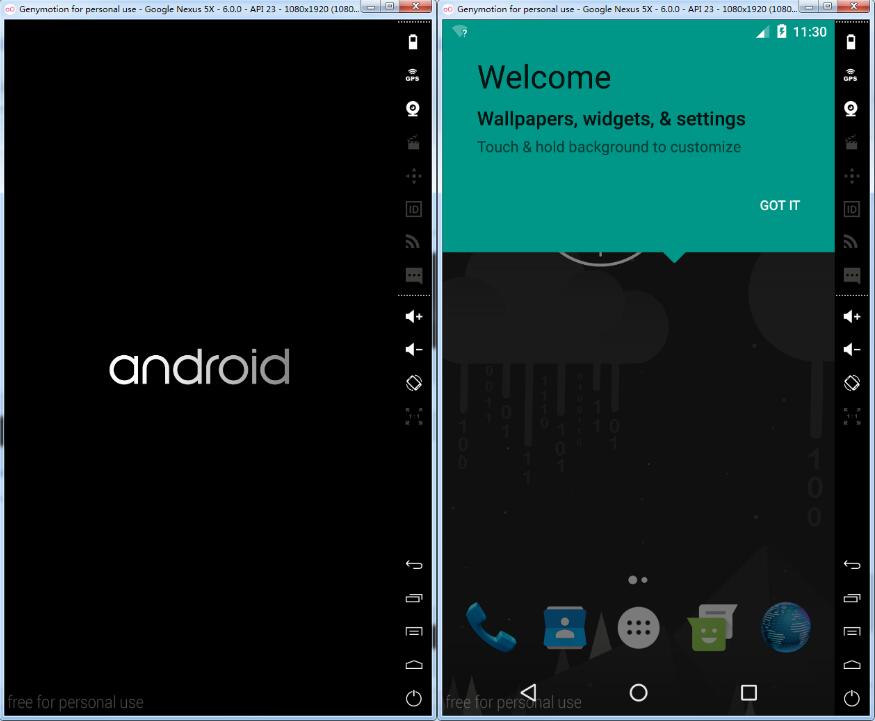Click the recent apps icon in the right emulator sidebar
Screen dimensions: 875x721
pyautogui.click(x=852, y=598)
